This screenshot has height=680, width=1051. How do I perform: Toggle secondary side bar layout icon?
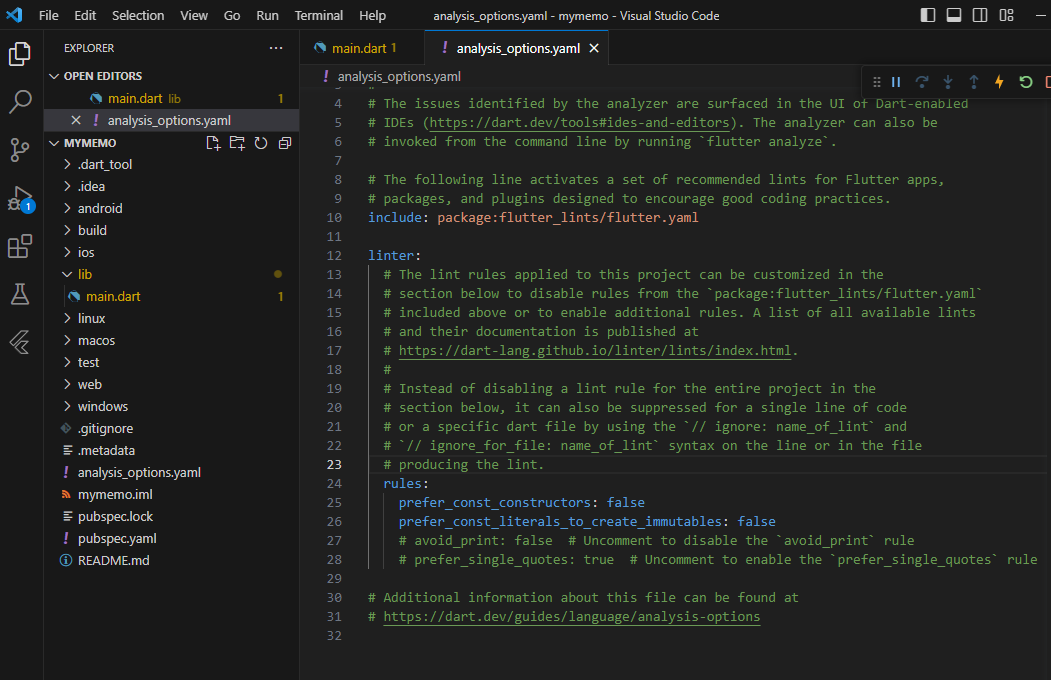click(980, 15)
